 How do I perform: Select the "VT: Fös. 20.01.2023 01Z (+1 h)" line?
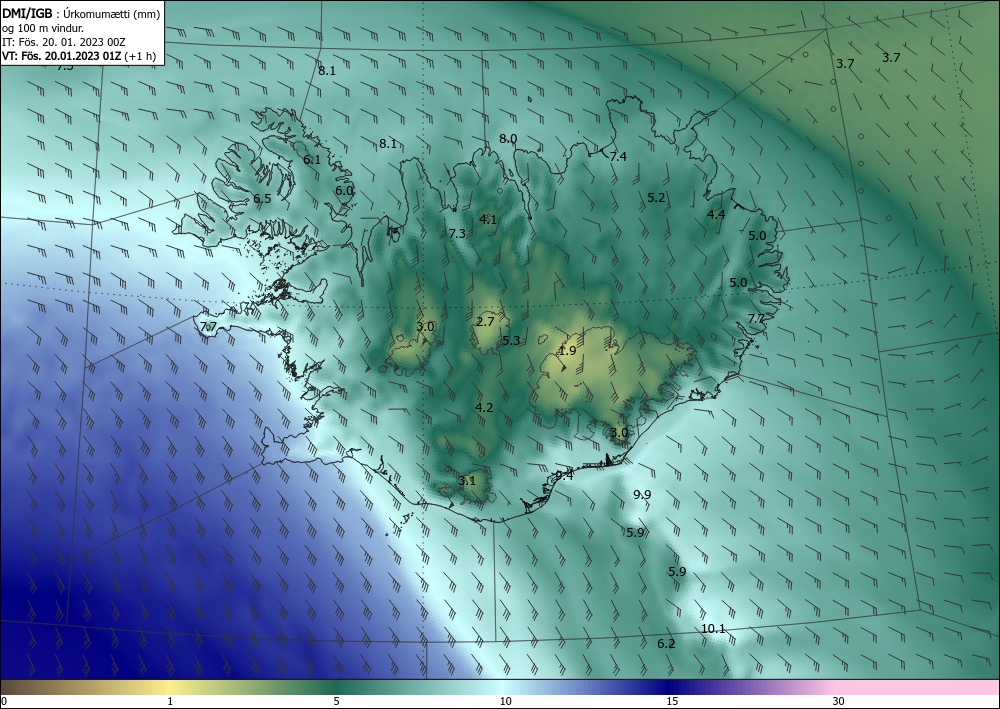point(78,56)
